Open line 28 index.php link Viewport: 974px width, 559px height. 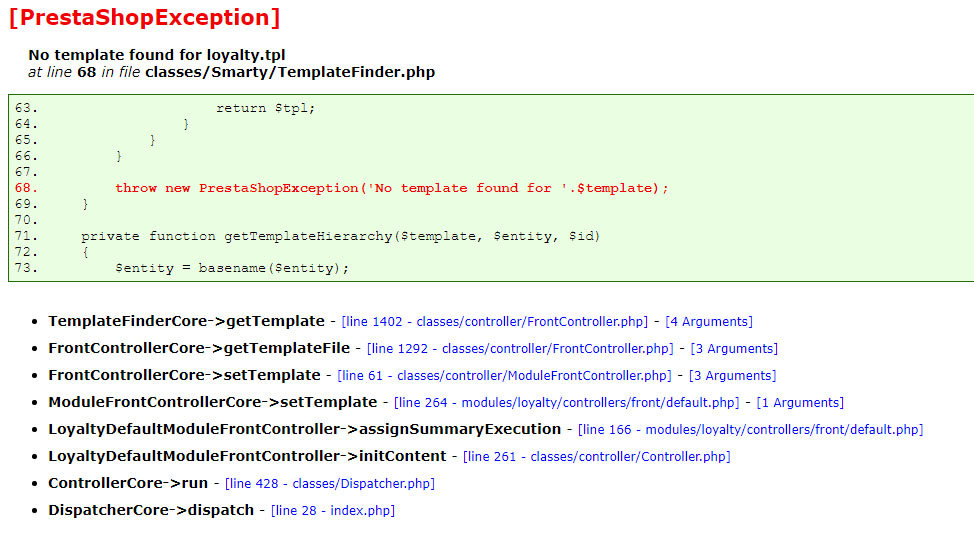tap(333, 511)
